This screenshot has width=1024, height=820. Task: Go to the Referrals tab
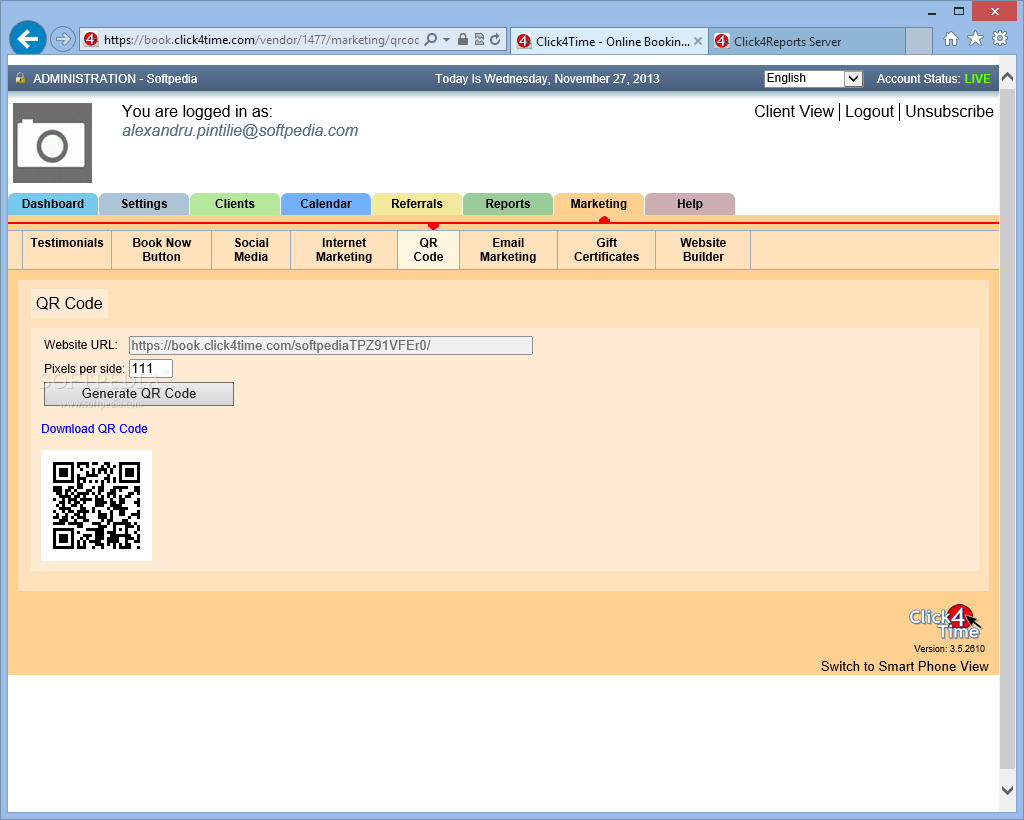pos(417,204)
